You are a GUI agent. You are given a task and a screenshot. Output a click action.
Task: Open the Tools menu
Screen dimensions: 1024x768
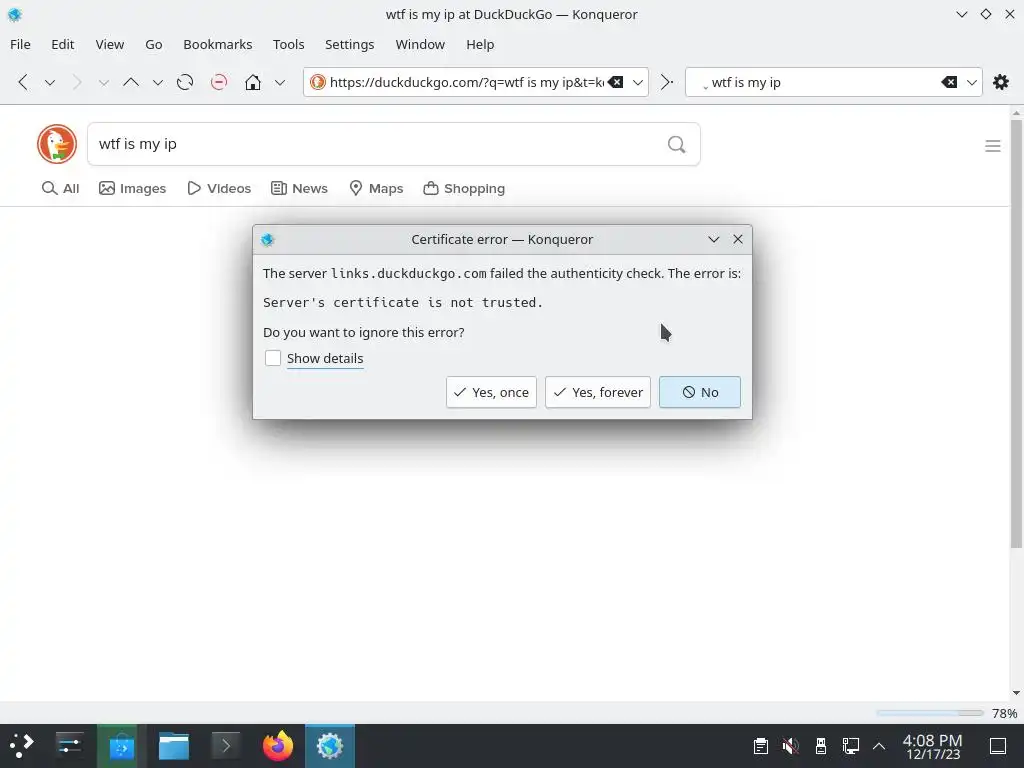tap(289, 44)
